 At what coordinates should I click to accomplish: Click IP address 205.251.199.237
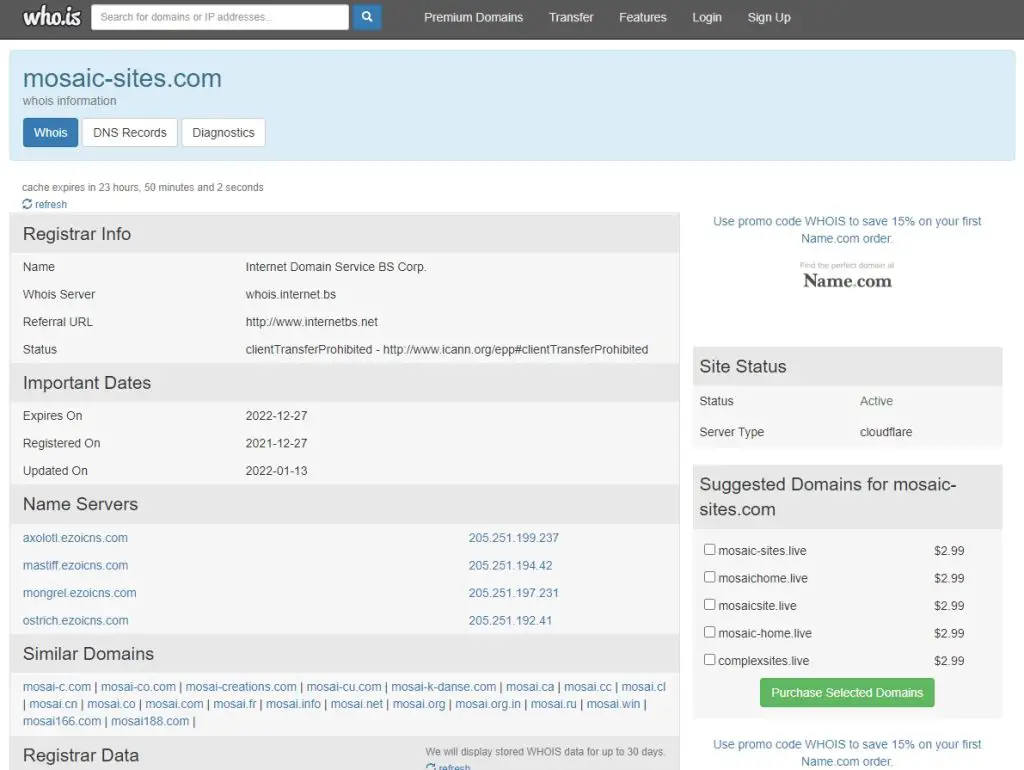tap(513, 537)
